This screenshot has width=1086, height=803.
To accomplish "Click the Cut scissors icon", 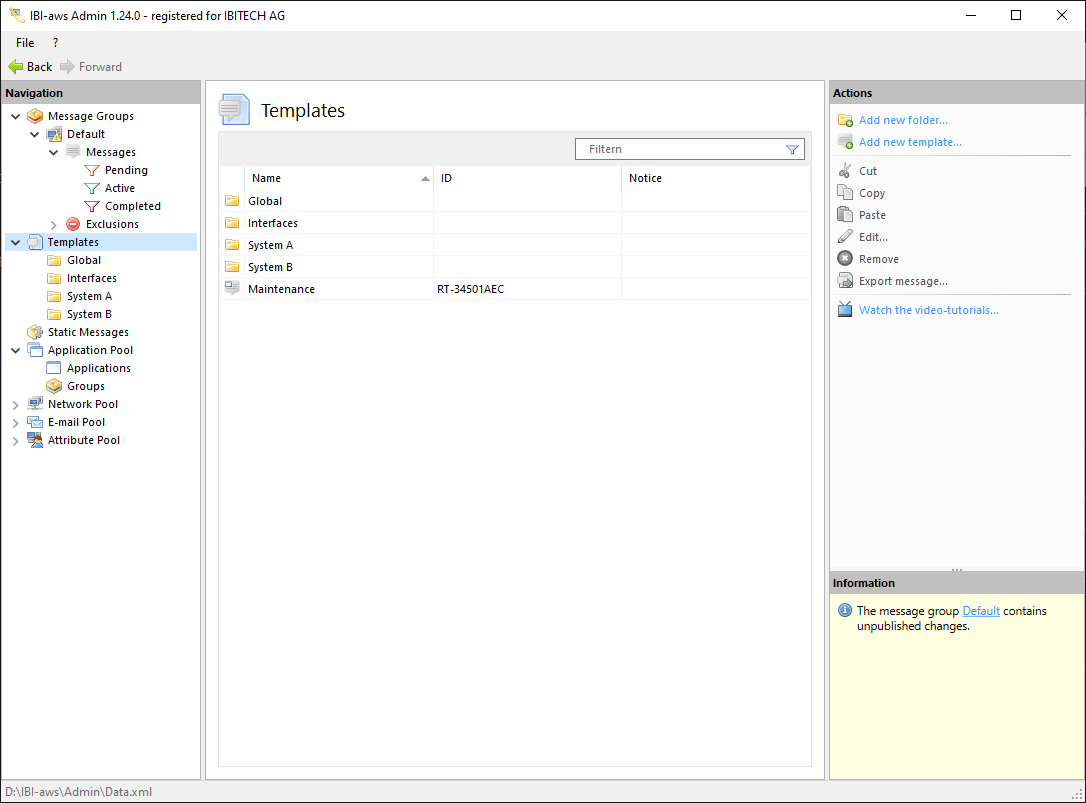I will [845, 171].
